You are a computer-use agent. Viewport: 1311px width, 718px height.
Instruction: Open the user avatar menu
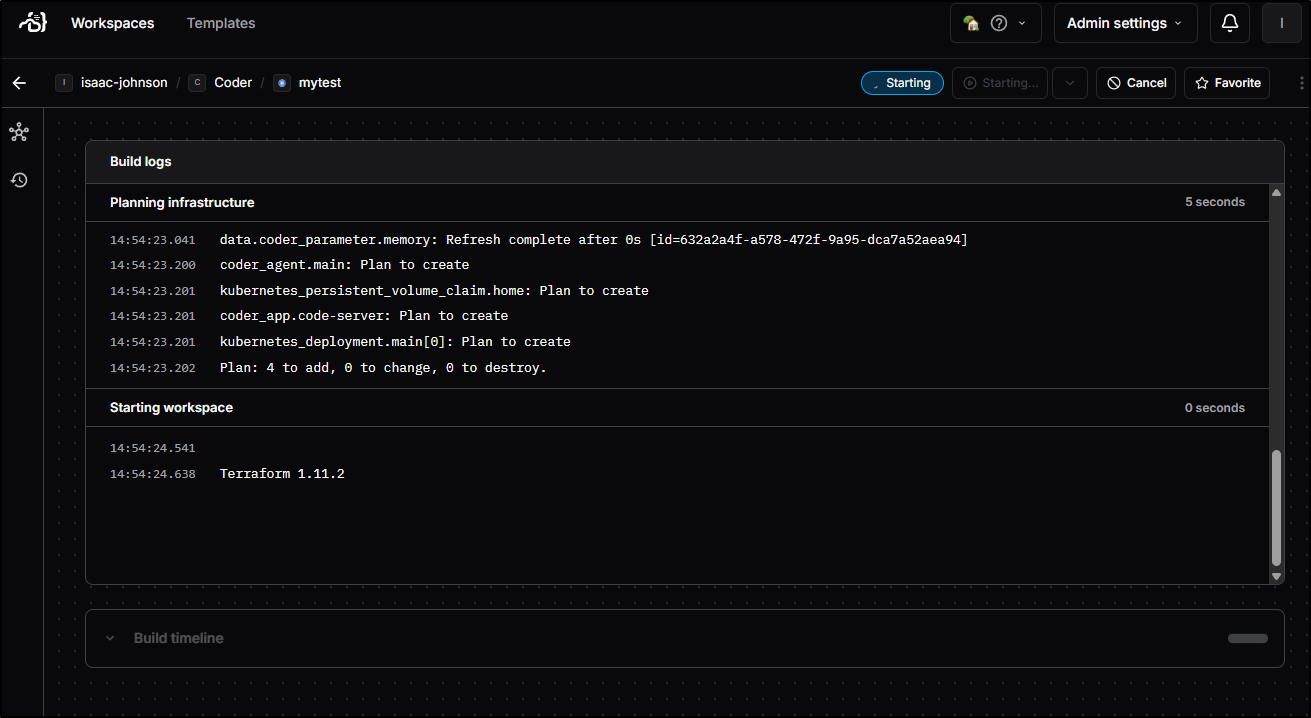pos(1282,23)
